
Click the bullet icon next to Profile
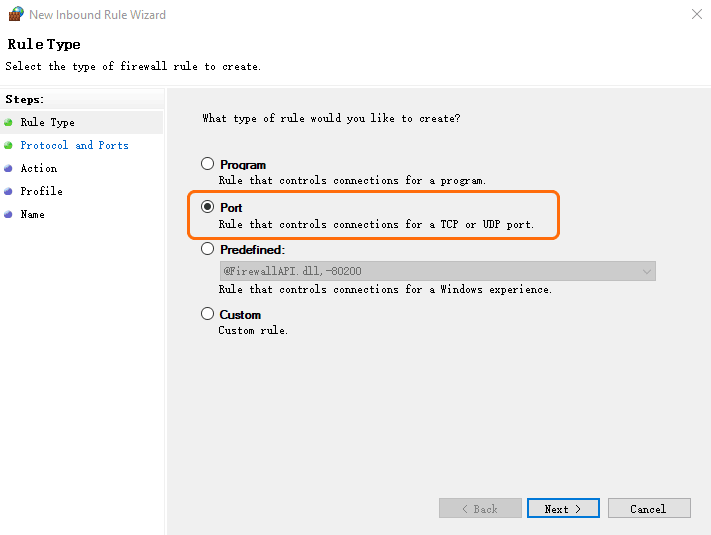point(9,192)
